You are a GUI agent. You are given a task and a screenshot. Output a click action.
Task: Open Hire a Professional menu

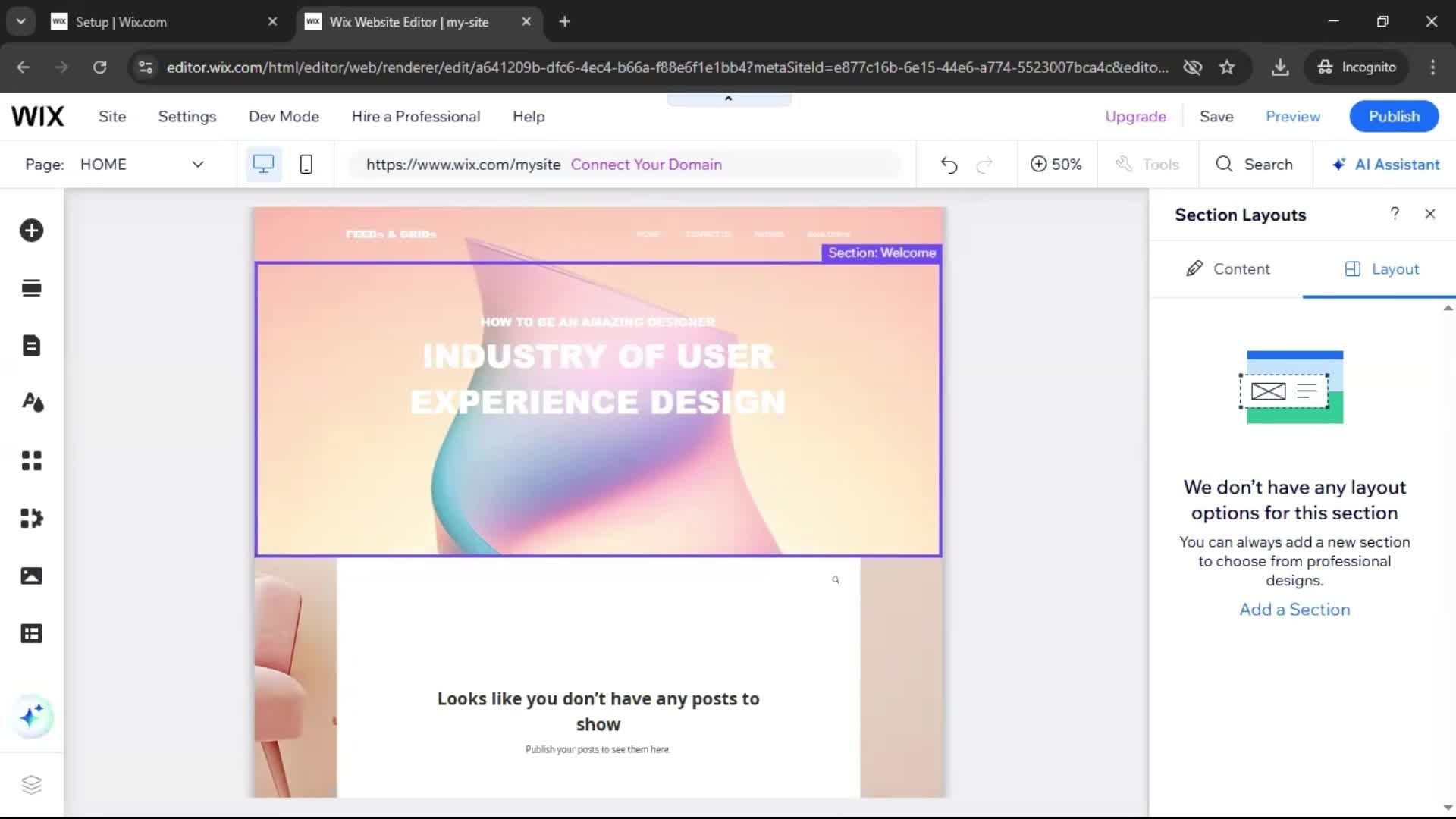[416, 117]
